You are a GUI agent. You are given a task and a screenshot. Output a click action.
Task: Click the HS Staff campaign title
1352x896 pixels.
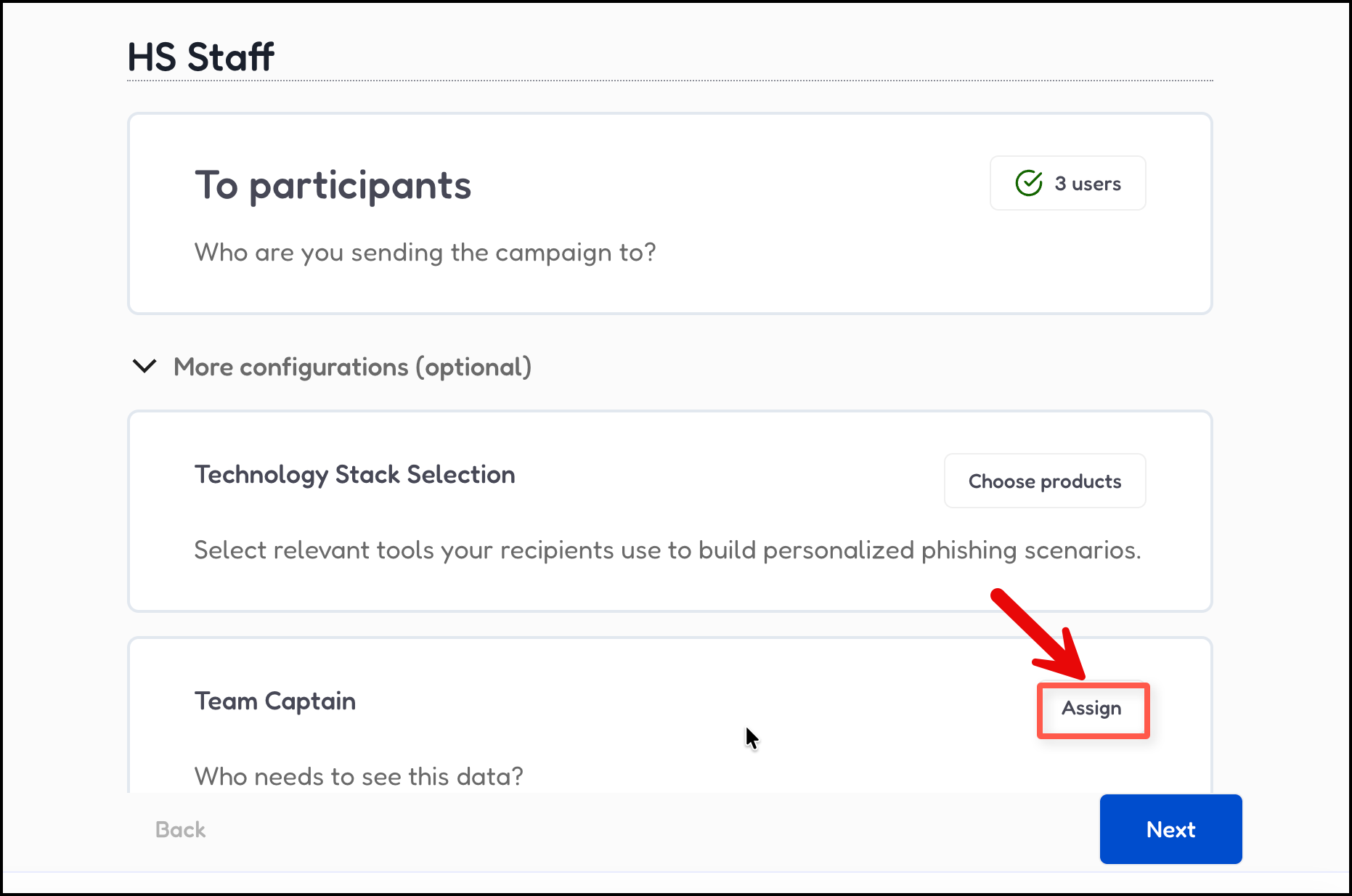coord(200,57)
